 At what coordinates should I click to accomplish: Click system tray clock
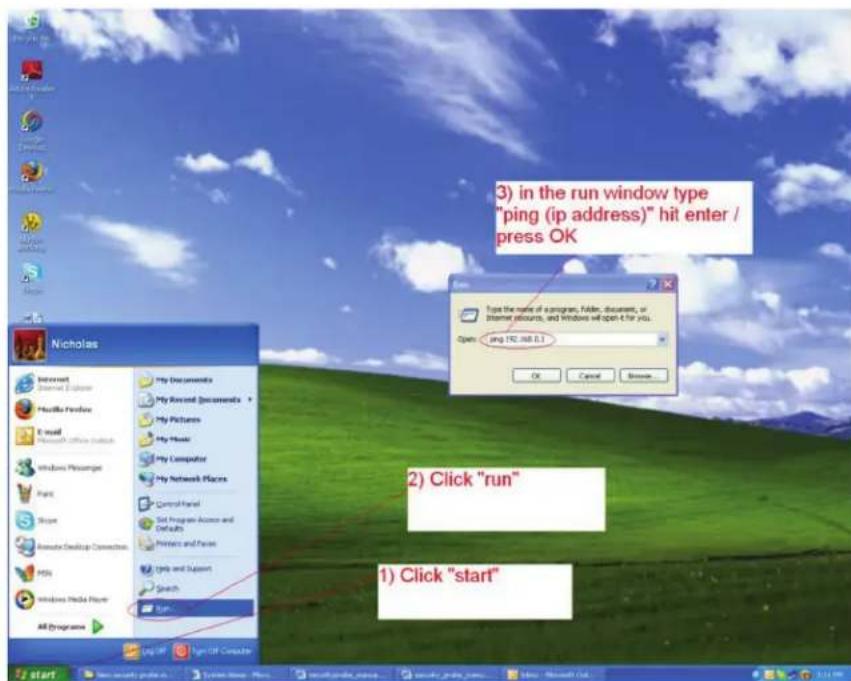[x=831, y=674]
